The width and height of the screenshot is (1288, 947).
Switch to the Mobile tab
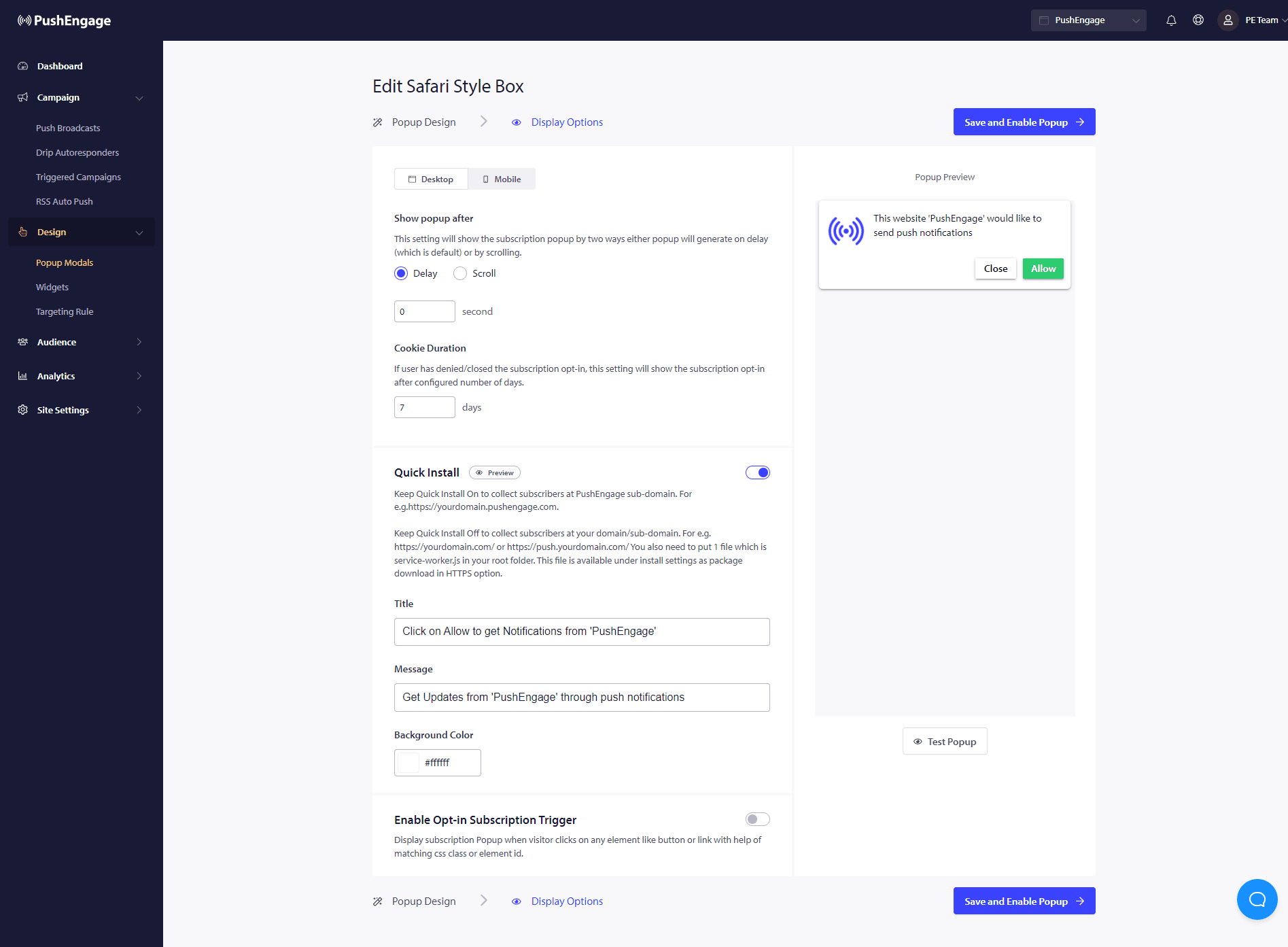point(502,179)
